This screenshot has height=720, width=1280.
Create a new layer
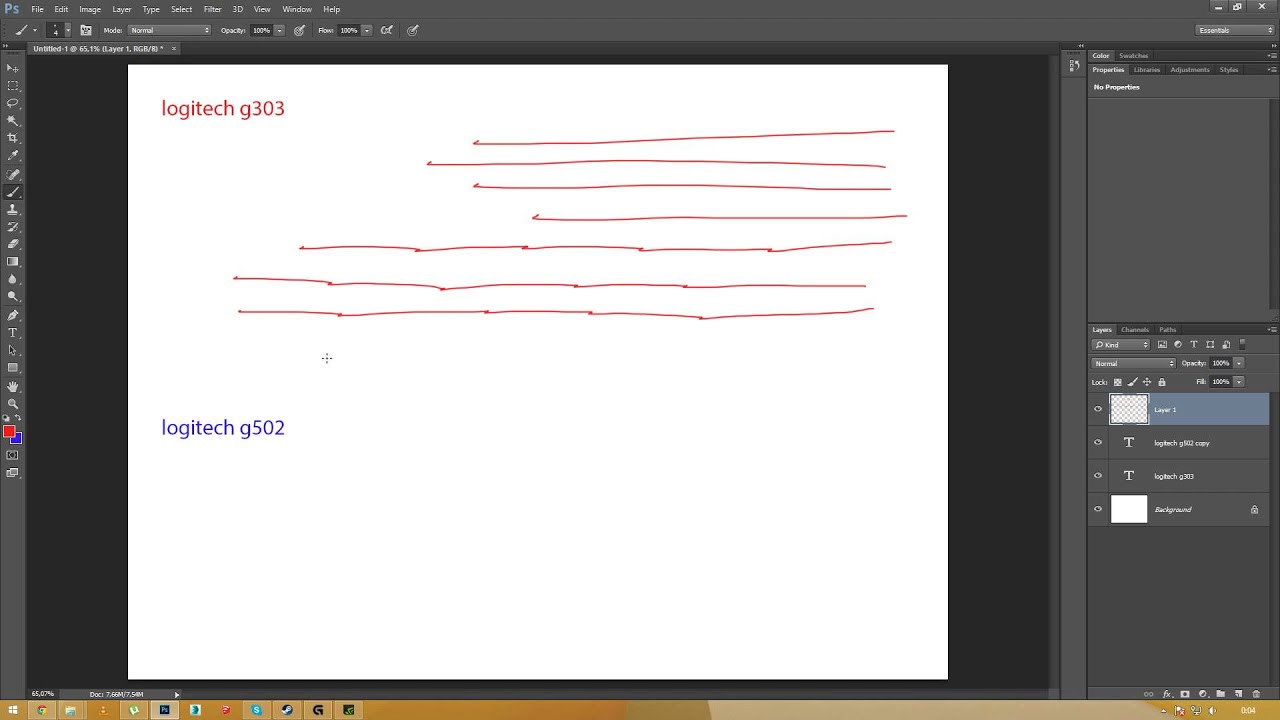click(x=1238, y=694)
